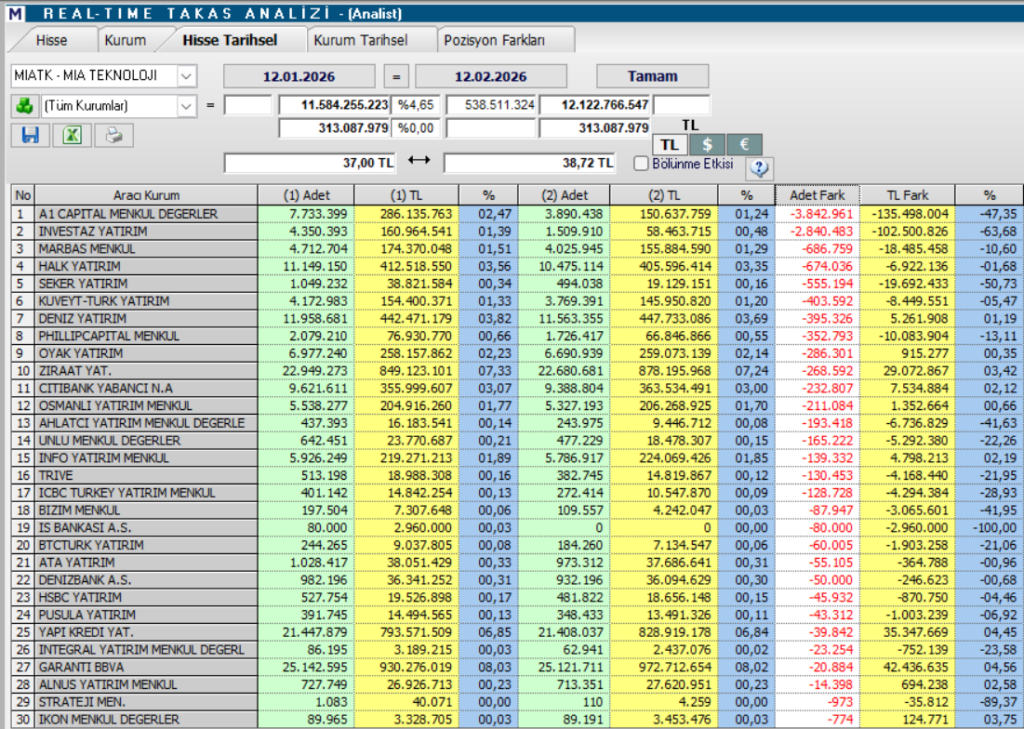
Task: Open the Pozisyon Farkları tab
Action: [x=494, y=40]
